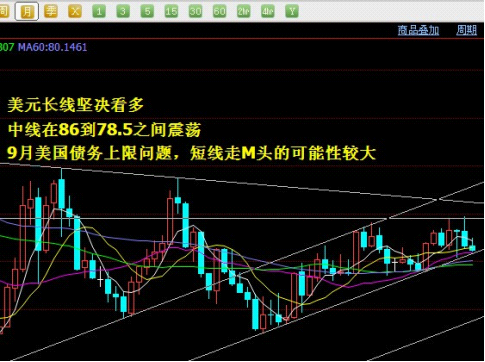The height and width of the screenshot is (362, 485).
Task: Click the orange X period icon
Action: [75, 11]
